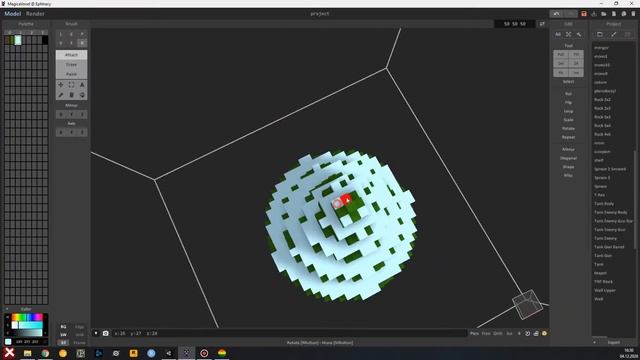Select the P pattern brush mode
This screenshot has height=360, width=640.
(x=82, y=34)
